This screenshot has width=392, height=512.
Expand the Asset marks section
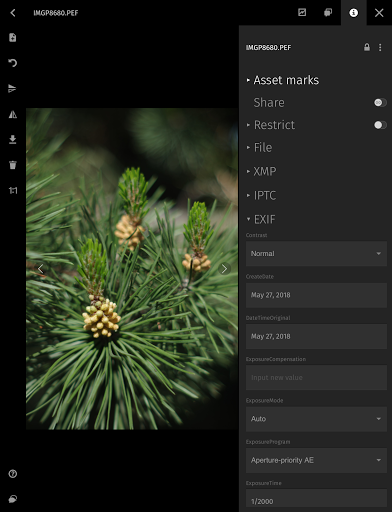[283, 80]
